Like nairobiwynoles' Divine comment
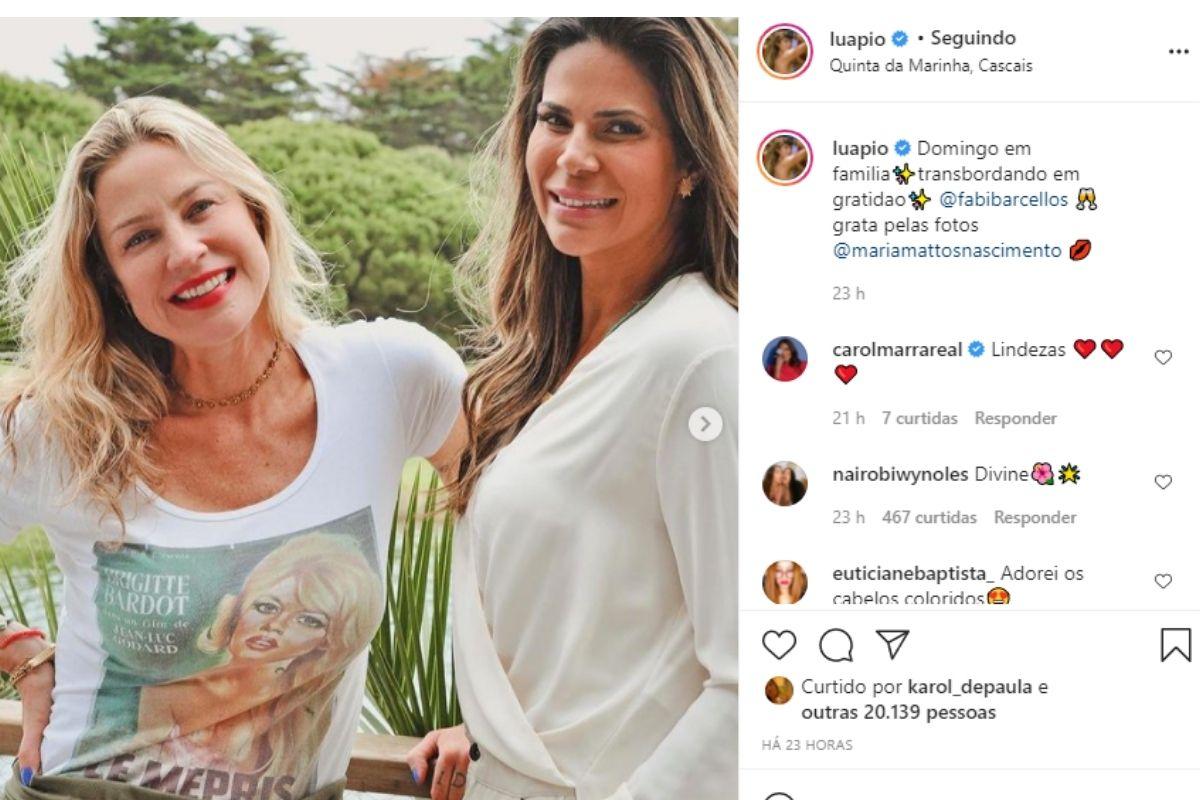 pyautogui.click(x=1163, y=482)
